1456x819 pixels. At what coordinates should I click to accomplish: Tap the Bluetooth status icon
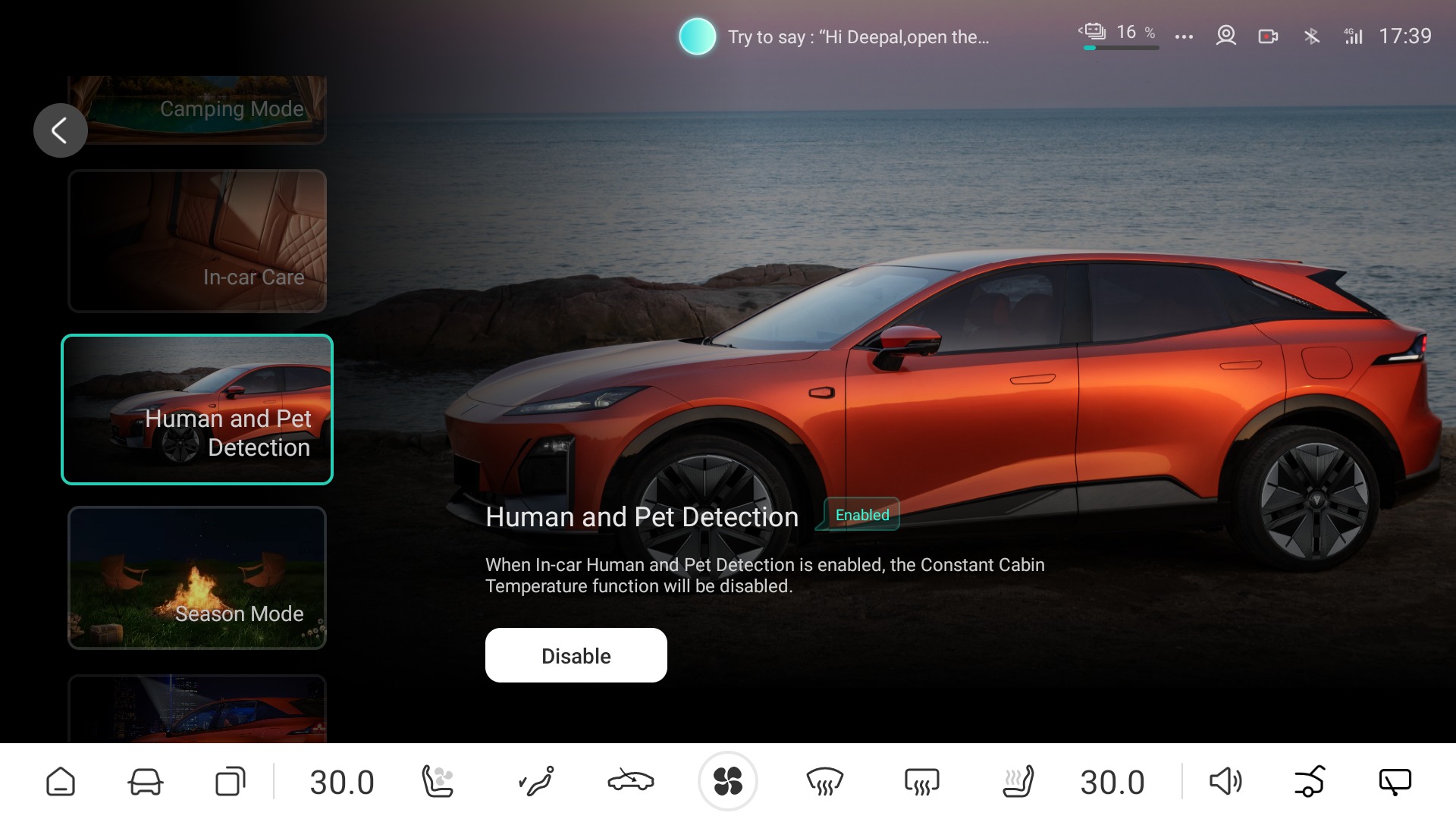1311,36
